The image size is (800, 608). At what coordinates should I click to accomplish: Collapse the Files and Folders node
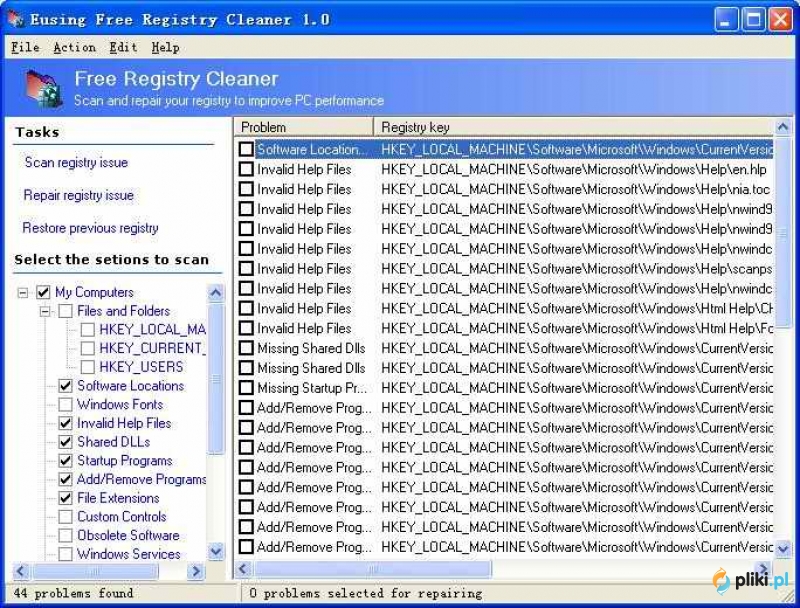[x=45, y=311]
